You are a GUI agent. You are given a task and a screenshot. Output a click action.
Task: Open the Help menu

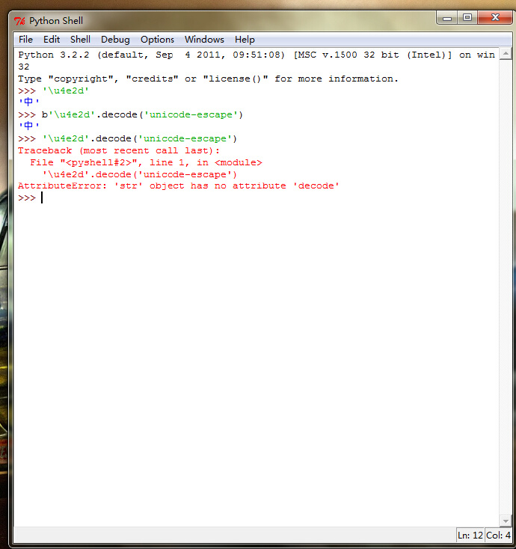pyautogui.click(x=244, y=40)
